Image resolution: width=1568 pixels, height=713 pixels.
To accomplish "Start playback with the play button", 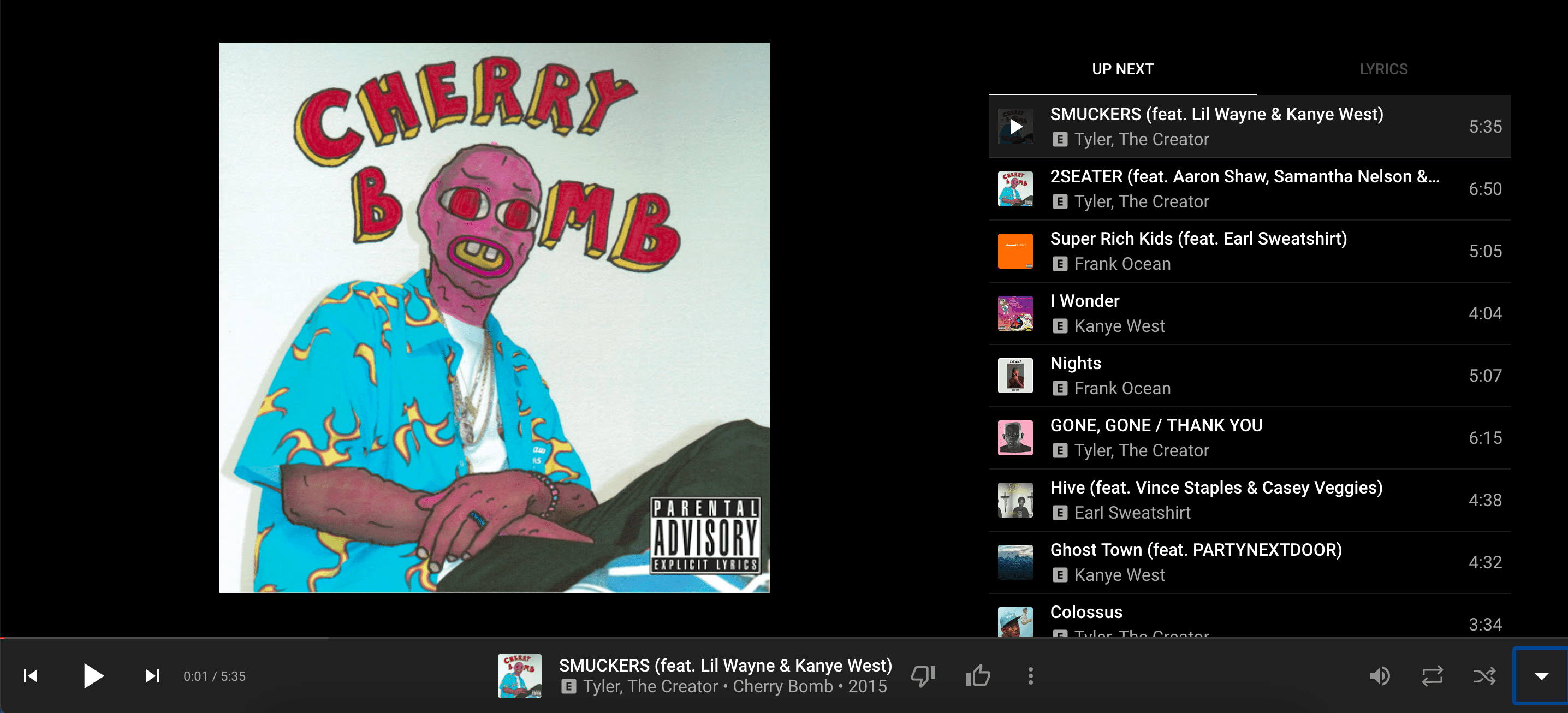I will coord(93,676).
